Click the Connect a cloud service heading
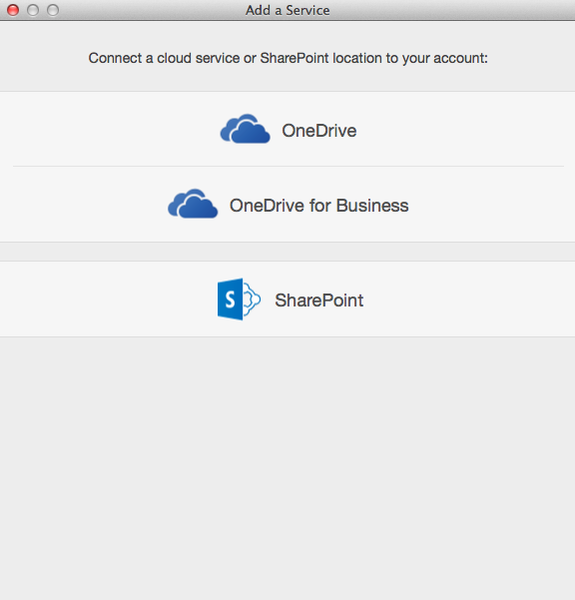This screenshot has width=575, height=600. [288, 58]
